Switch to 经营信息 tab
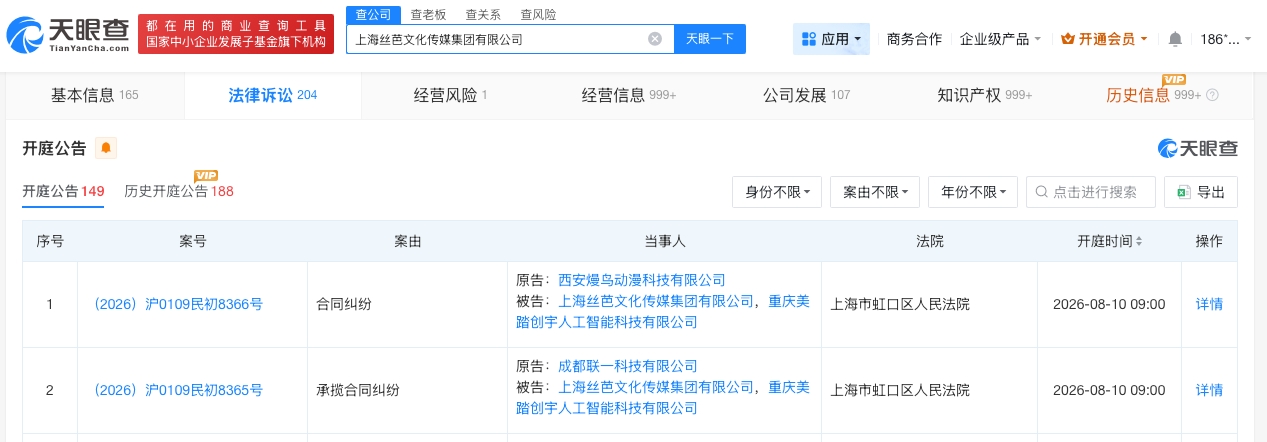Screen dimensions: 1267x442 coord(629,96)
